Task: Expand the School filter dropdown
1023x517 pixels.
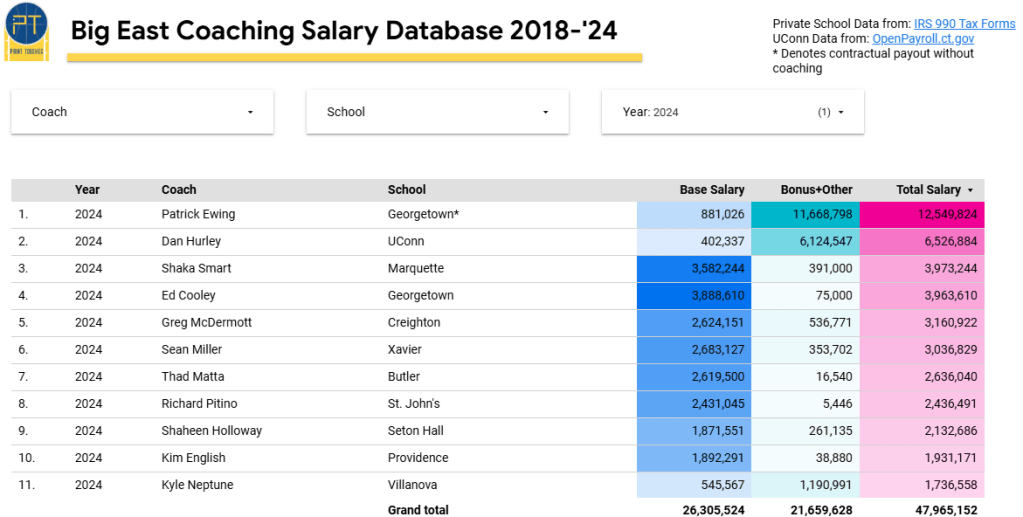Action: [x=437, y=112]
